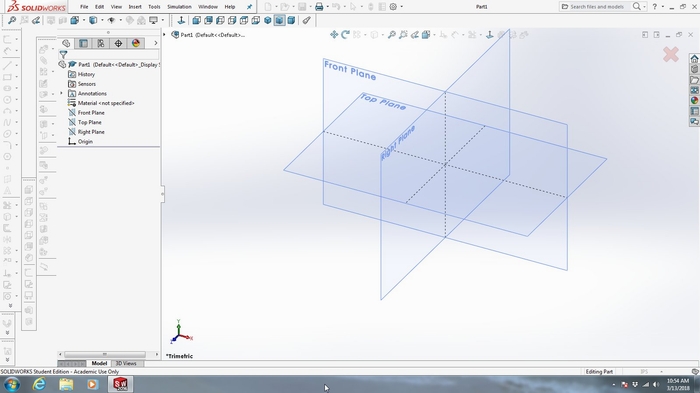Open the Tools menu

pos(154,7)
